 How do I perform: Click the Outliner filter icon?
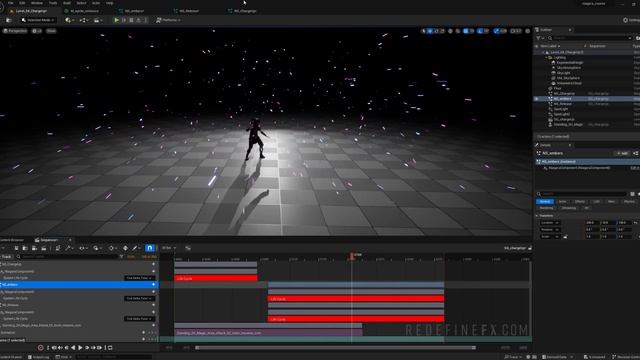tap(539, 38)
